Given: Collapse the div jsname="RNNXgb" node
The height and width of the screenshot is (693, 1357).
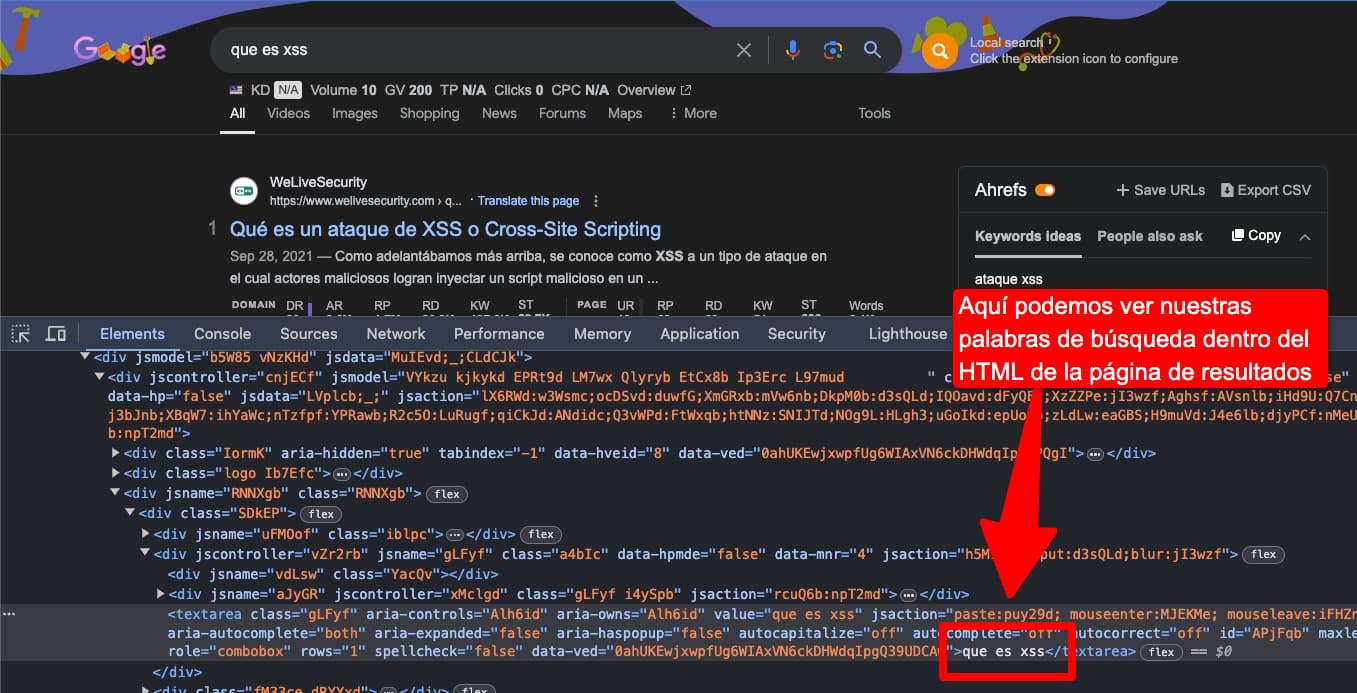Looking at the screenshot, I should coord(116,493).
